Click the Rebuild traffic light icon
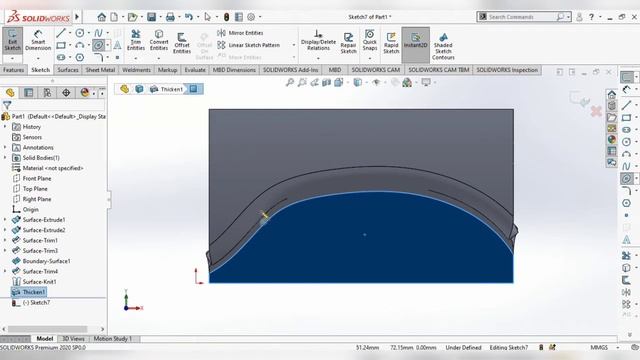640x360 pixels. point(227,17)
